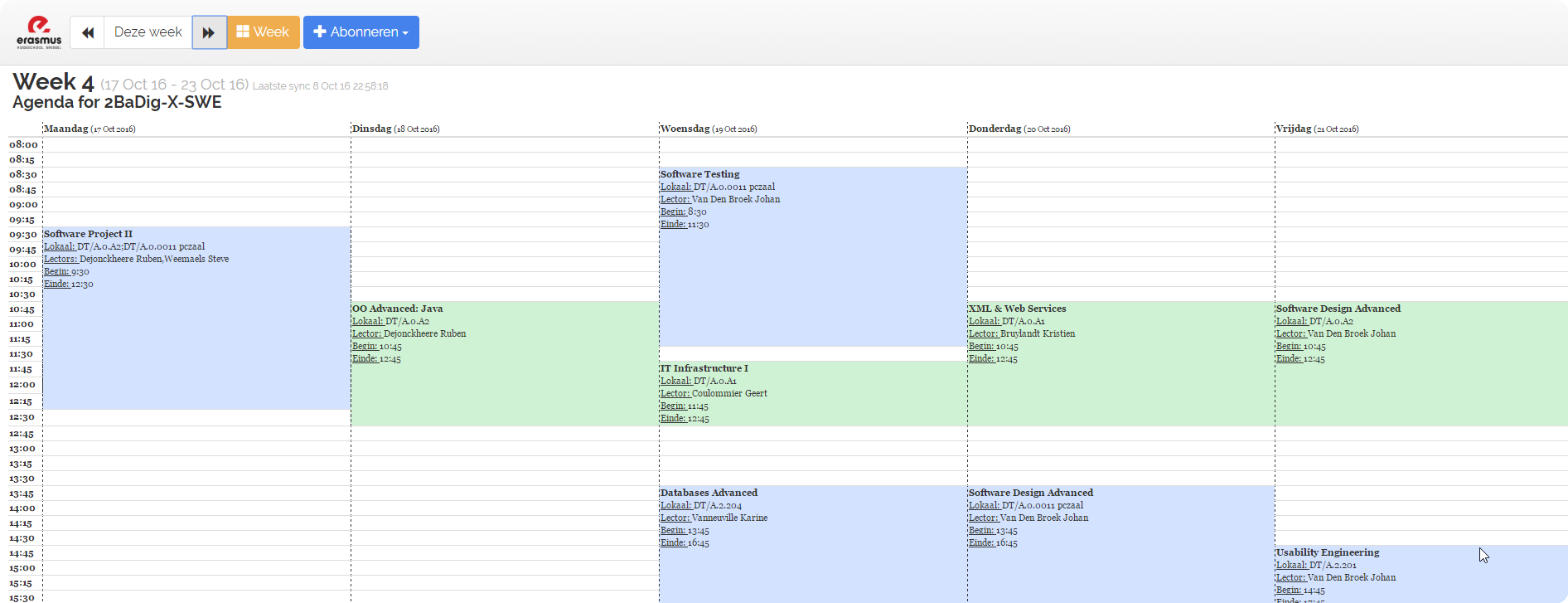The width and height of the screenshot is (1568, 603).
Task: Open Thursday's 13:45 Software Design Advanced event
Action: pyautogui.click(x=1121, y=544)
